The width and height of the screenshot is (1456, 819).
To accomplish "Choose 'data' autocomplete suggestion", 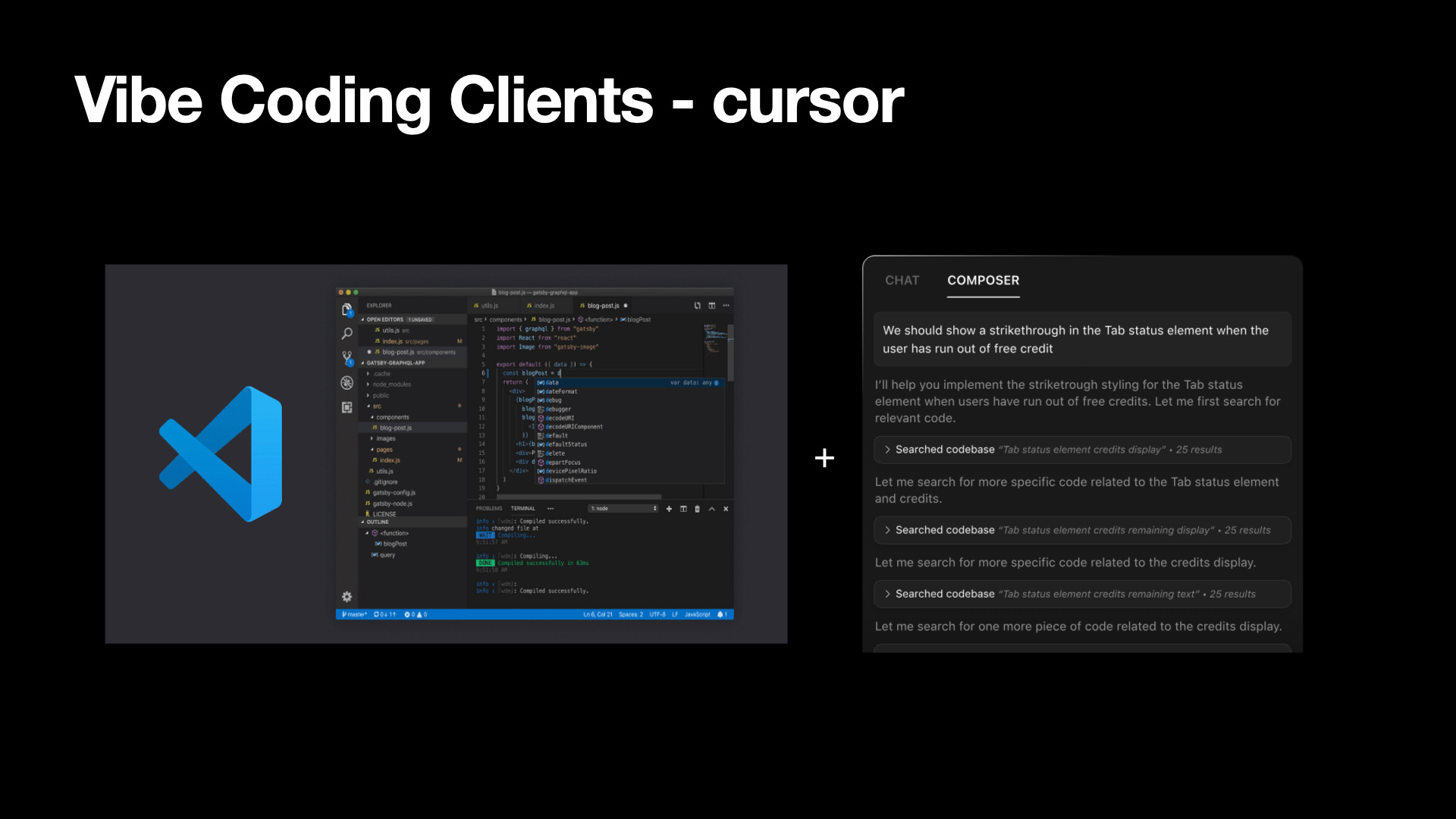I will pyautogui.click(x=629, y=382).
